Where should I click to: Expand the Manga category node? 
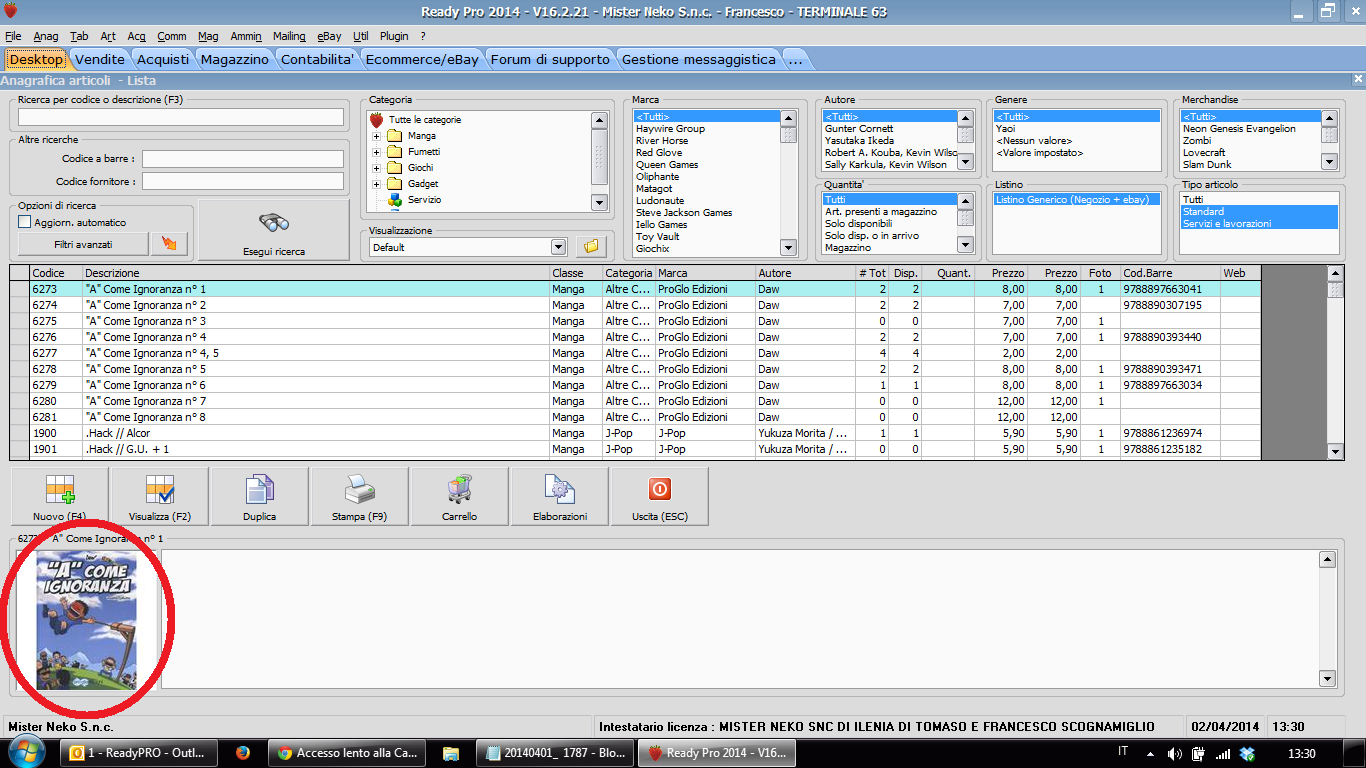tap(377, 136)
